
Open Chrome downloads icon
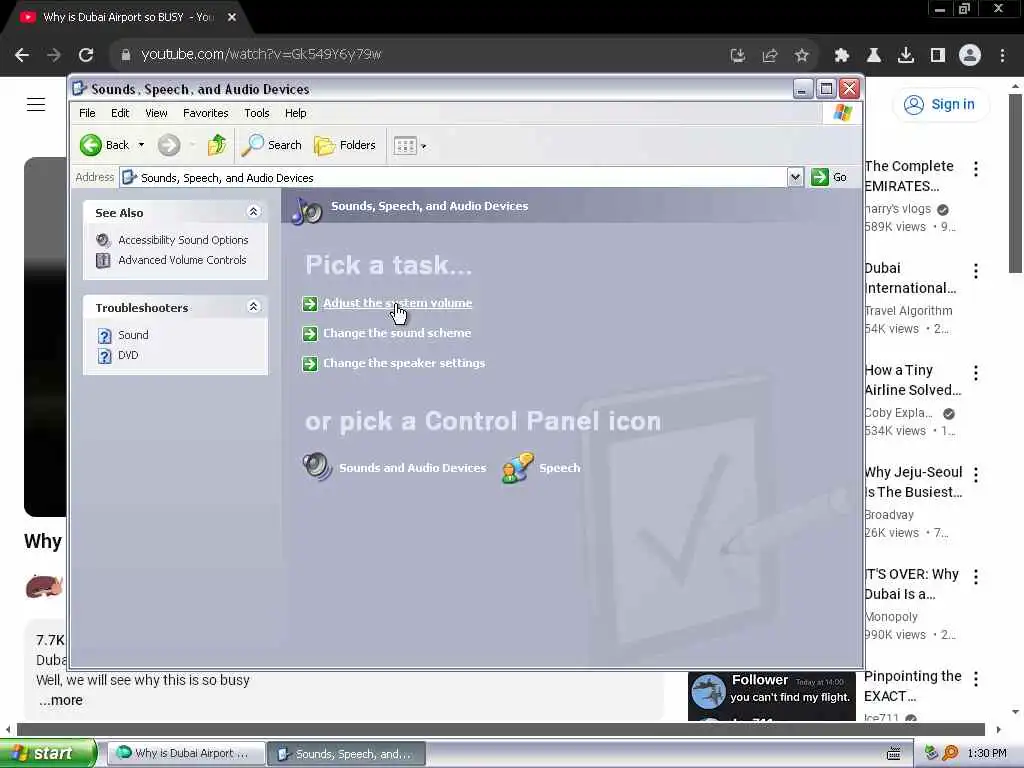coord(906,56)
